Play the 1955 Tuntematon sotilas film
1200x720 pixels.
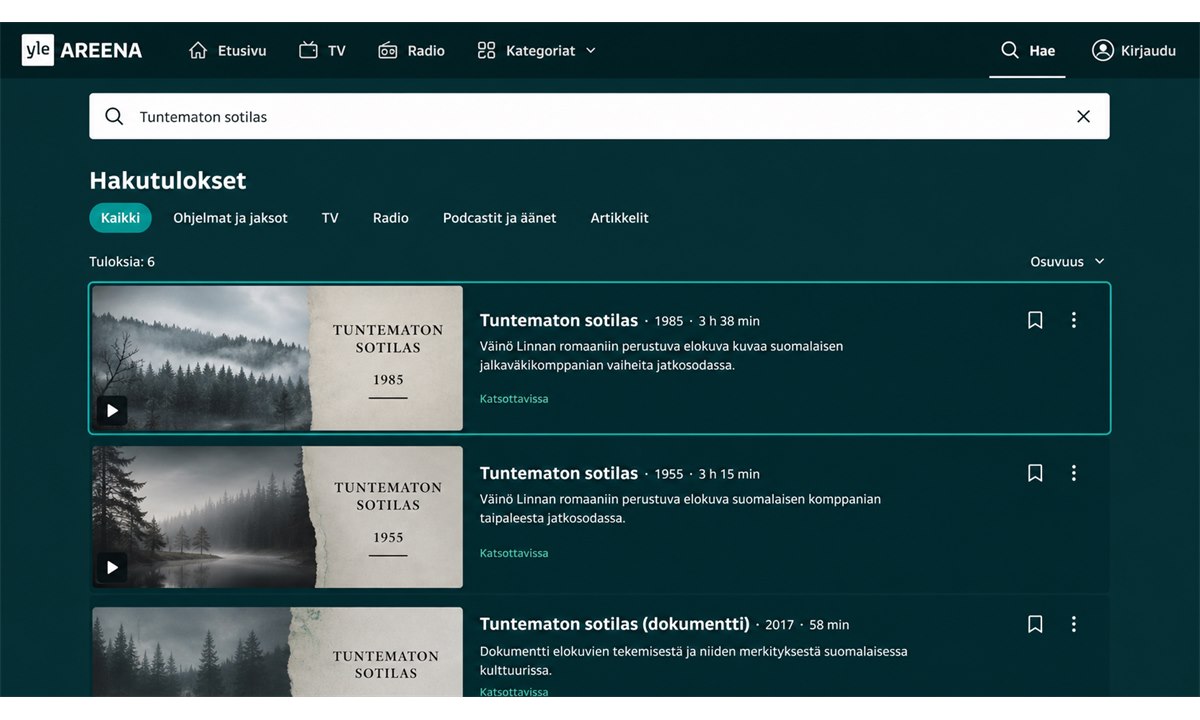pyautogui.click(x=112, y=567)
